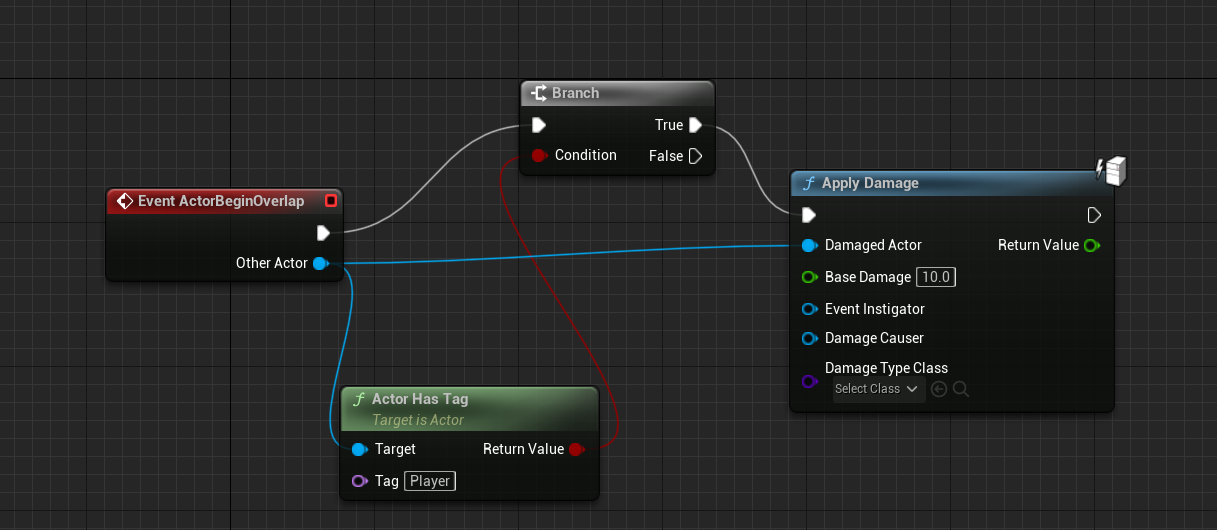Click the Event ActorBeginOverlap node title
The height and width of the screenshot is (530, 1217).
(221, 201)
